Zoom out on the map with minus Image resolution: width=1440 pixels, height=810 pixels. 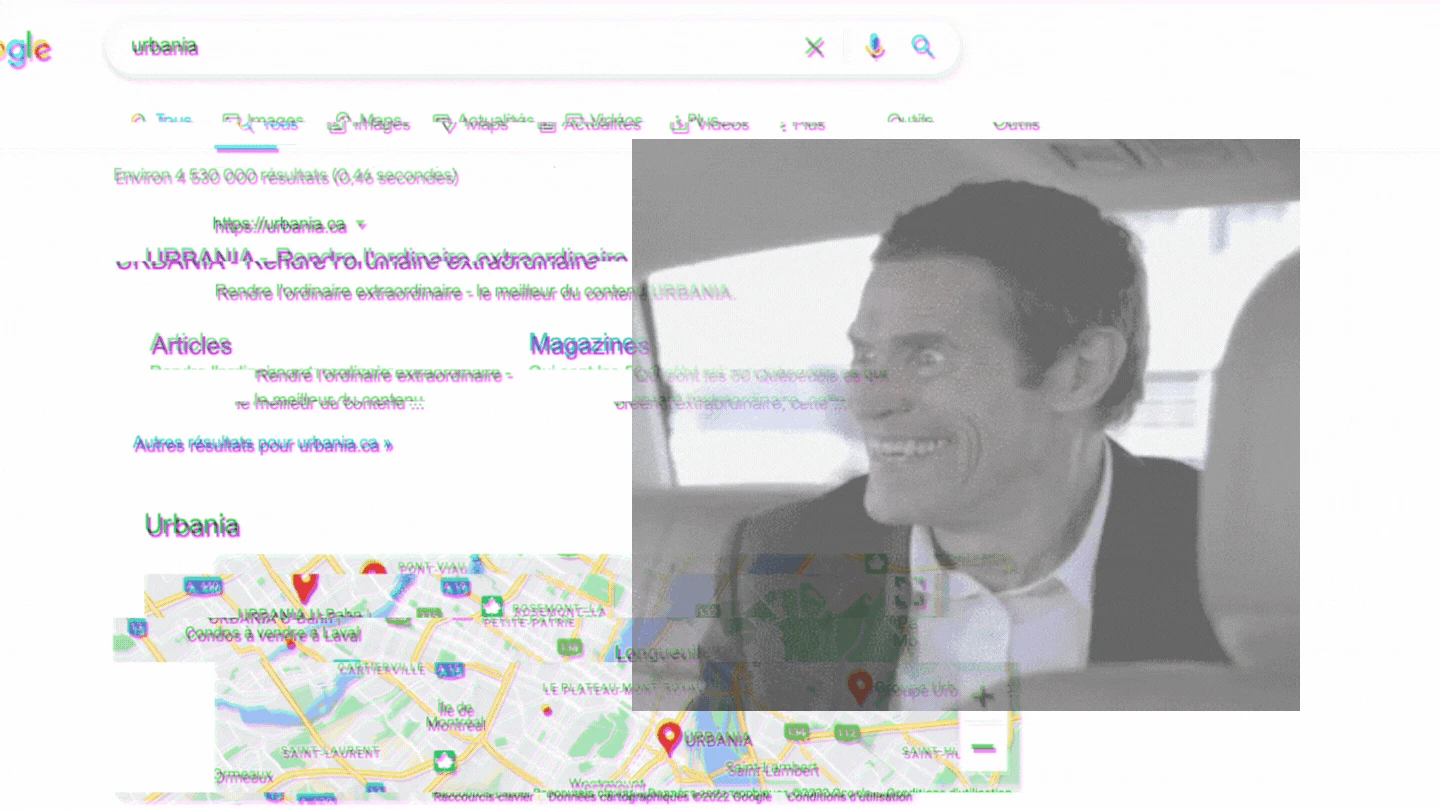[983, 747]
